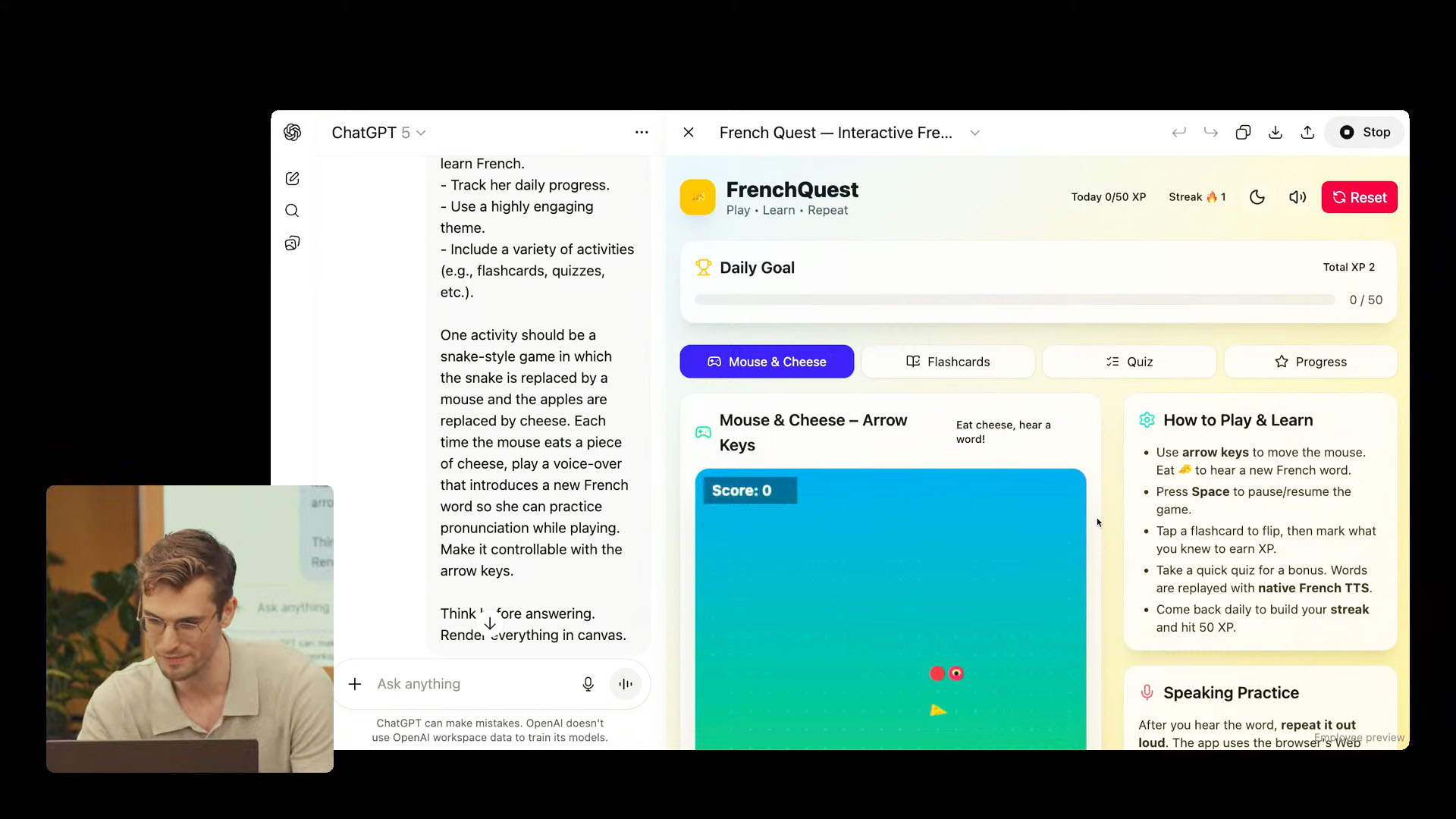Screen dimensions: 1456x819
Task: Open the Progress tab
Action: (x=1310, y=362)
